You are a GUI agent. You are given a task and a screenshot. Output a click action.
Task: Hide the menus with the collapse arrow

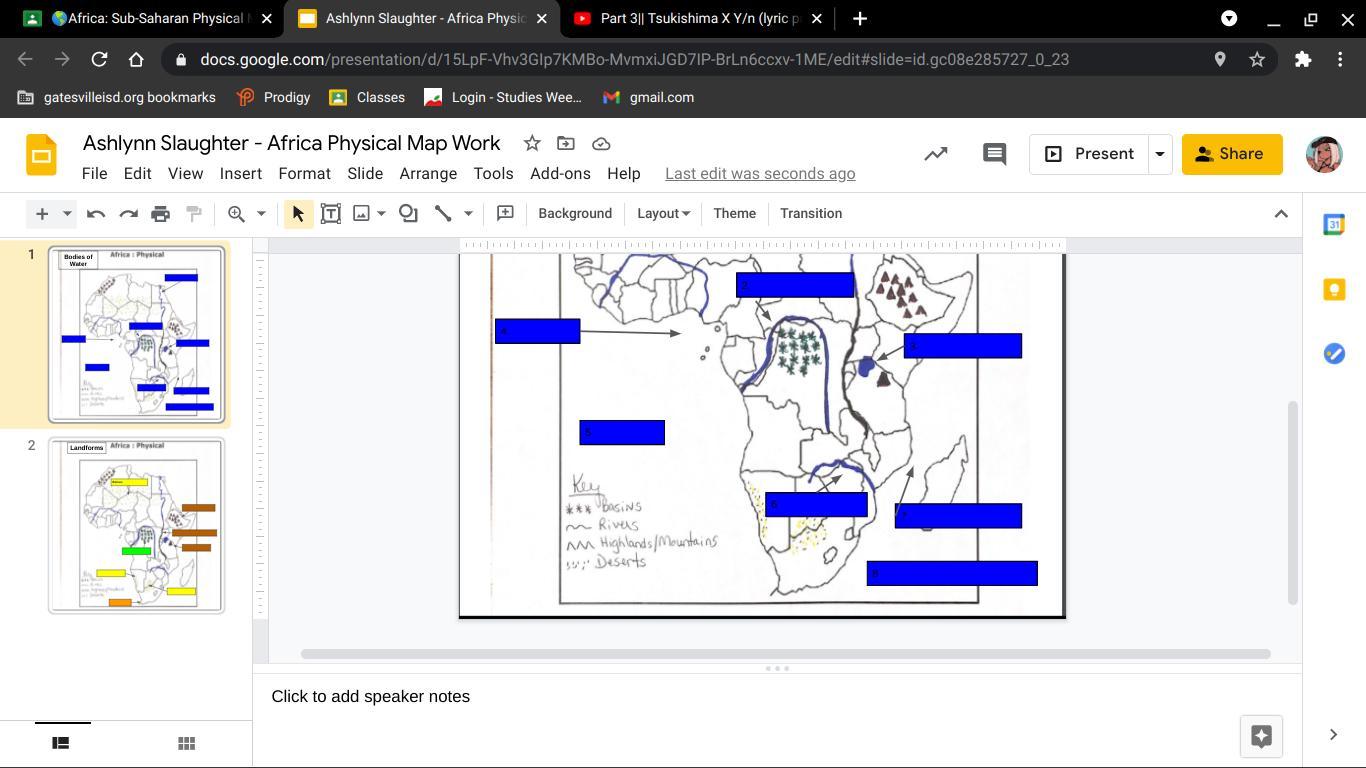click(x=1280, y=213)
